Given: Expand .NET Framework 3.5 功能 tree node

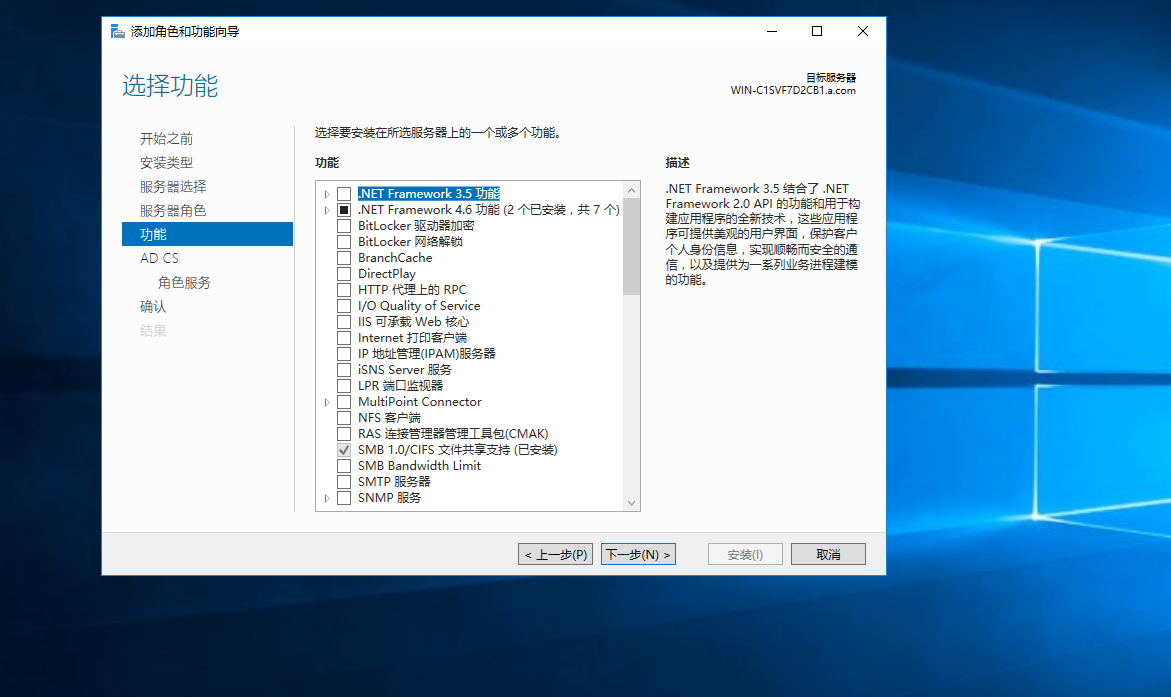Looking at the screenshot, I should tap(326, 194).
